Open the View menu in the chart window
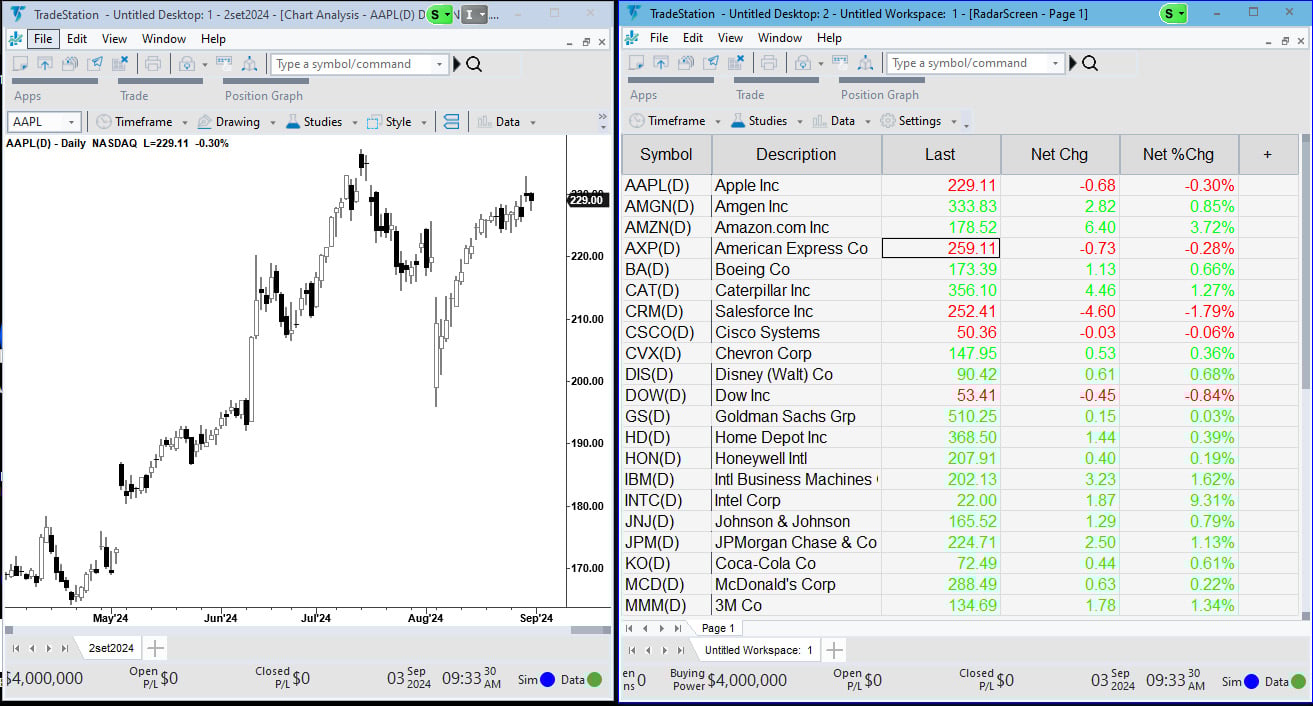This screenshot has height=706, width=1313. [114, 39]
